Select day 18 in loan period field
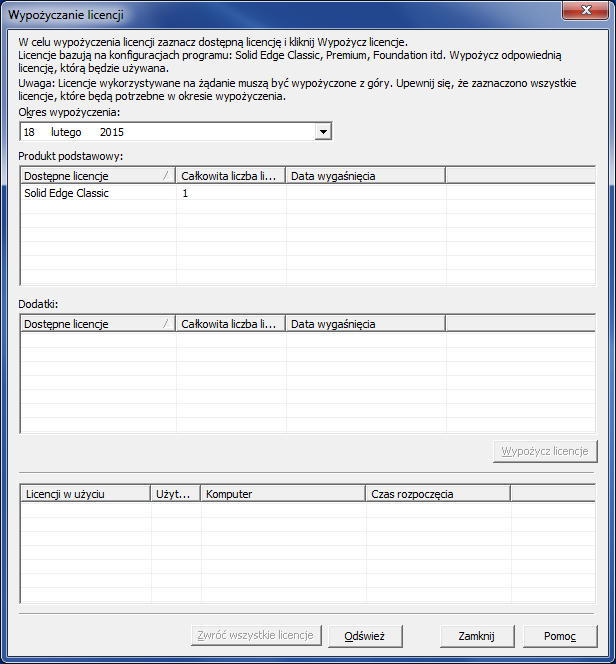This screenshot has width=616, height=664. coord(29,132)
